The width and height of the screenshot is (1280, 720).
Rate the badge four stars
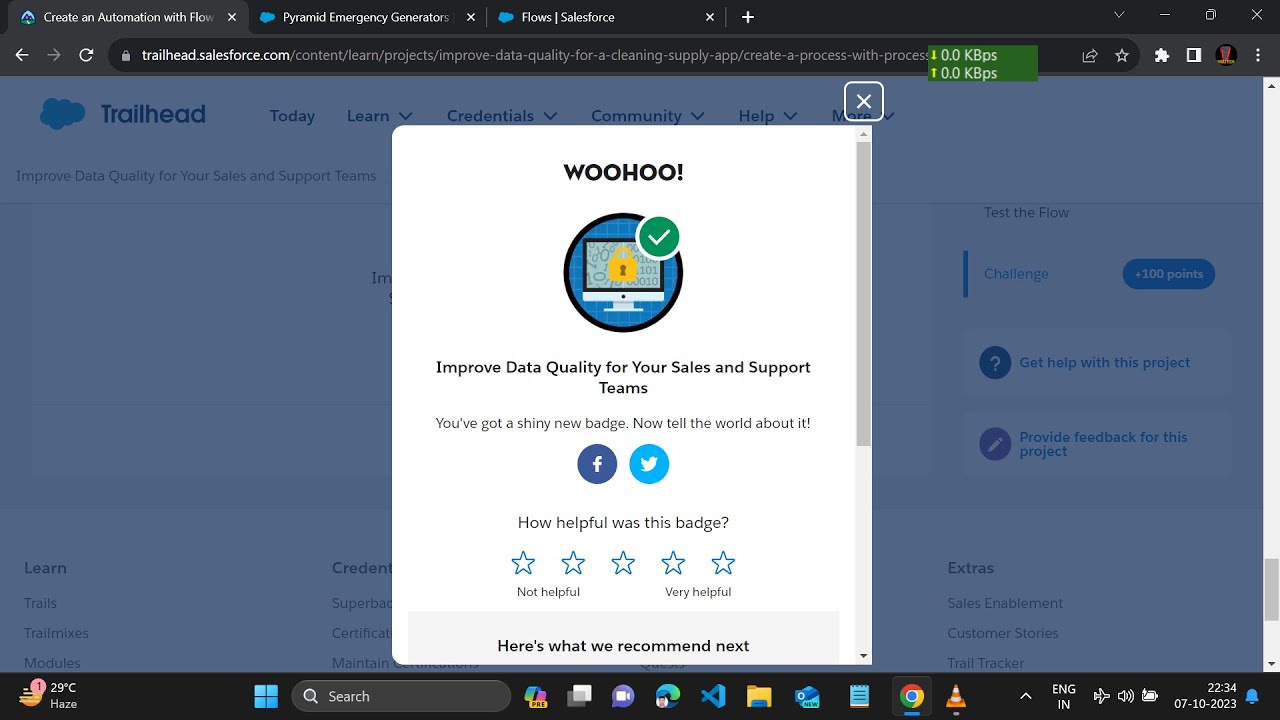pos(673,563)
